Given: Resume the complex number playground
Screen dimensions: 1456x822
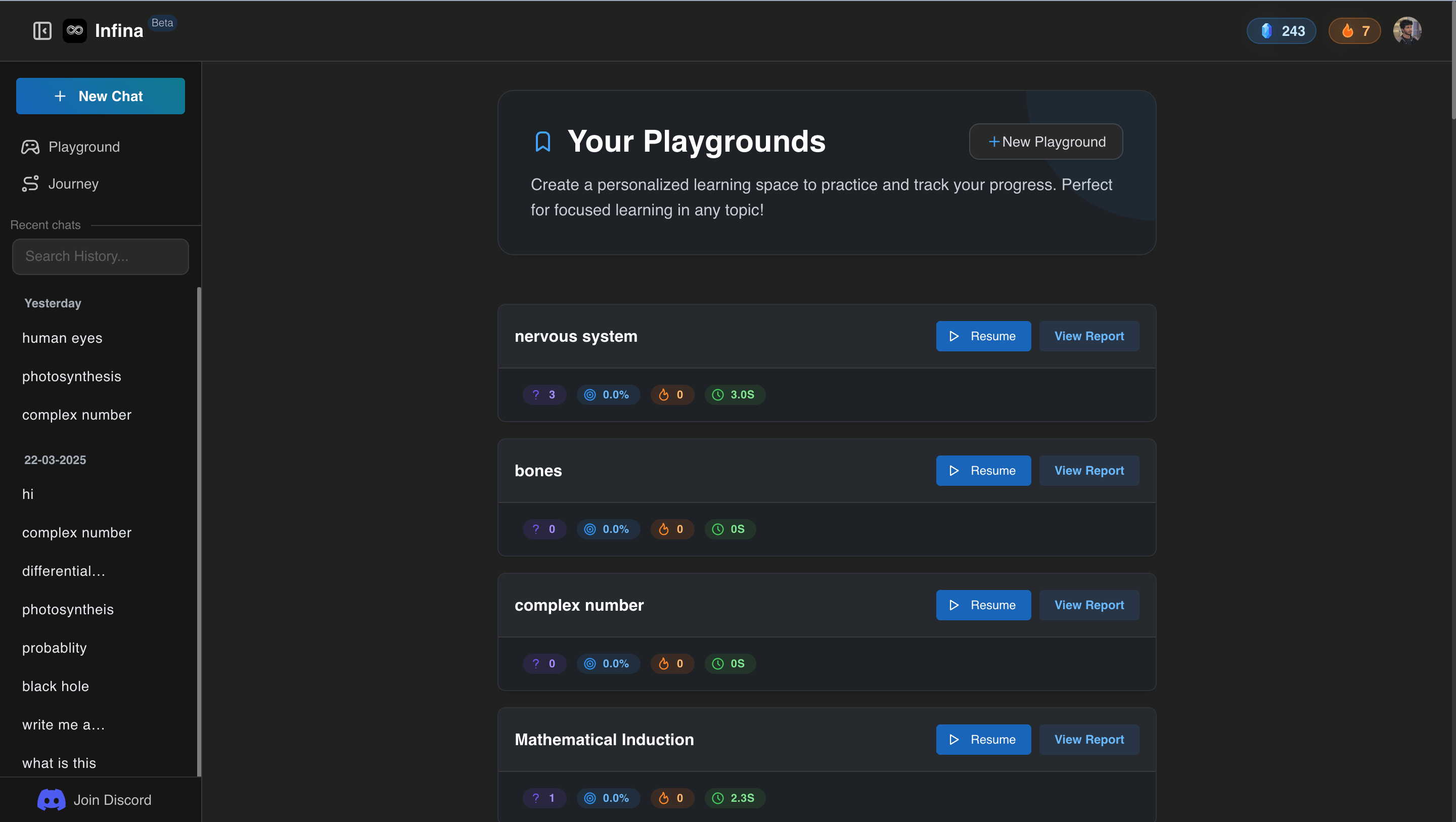Looking at the screenshot, I should coord(983,605).
